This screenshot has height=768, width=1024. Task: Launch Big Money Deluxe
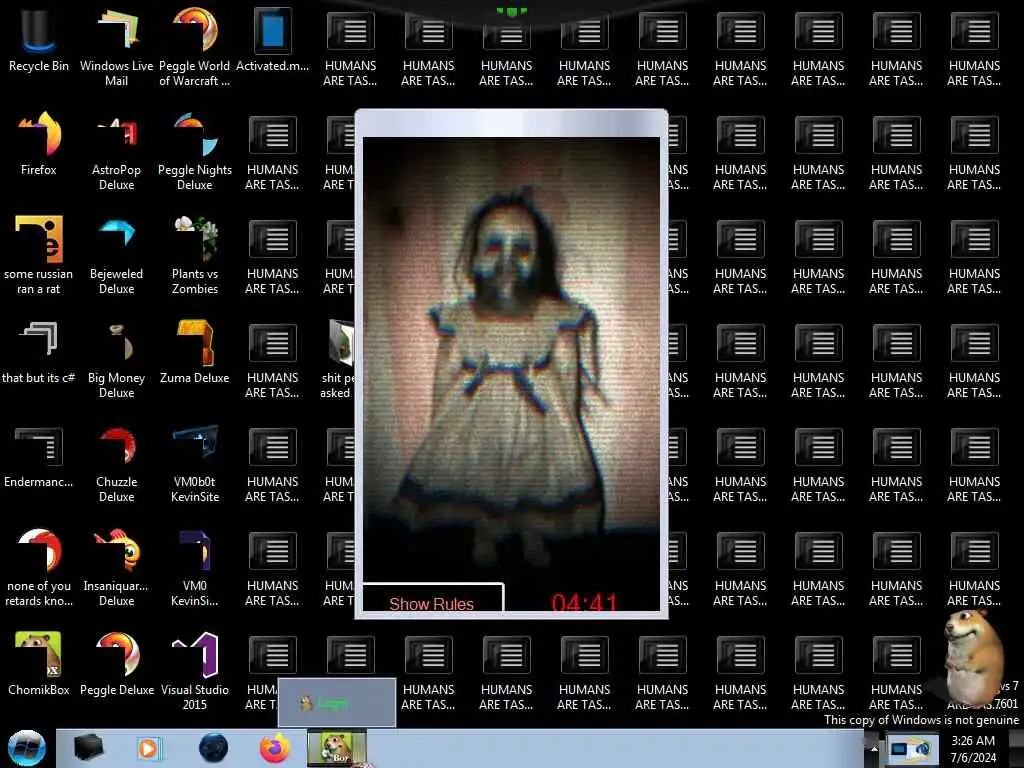pos(116,360)
